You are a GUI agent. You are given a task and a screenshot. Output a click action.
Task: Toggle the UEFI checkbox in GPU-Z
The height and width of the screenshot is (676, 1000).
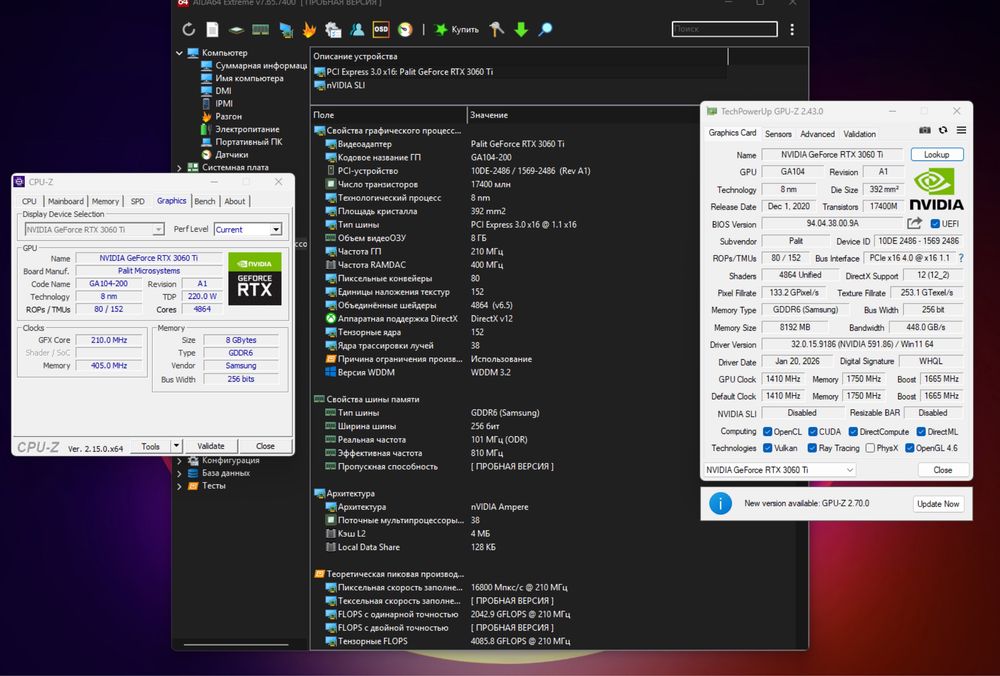click(x=935, y=224)
